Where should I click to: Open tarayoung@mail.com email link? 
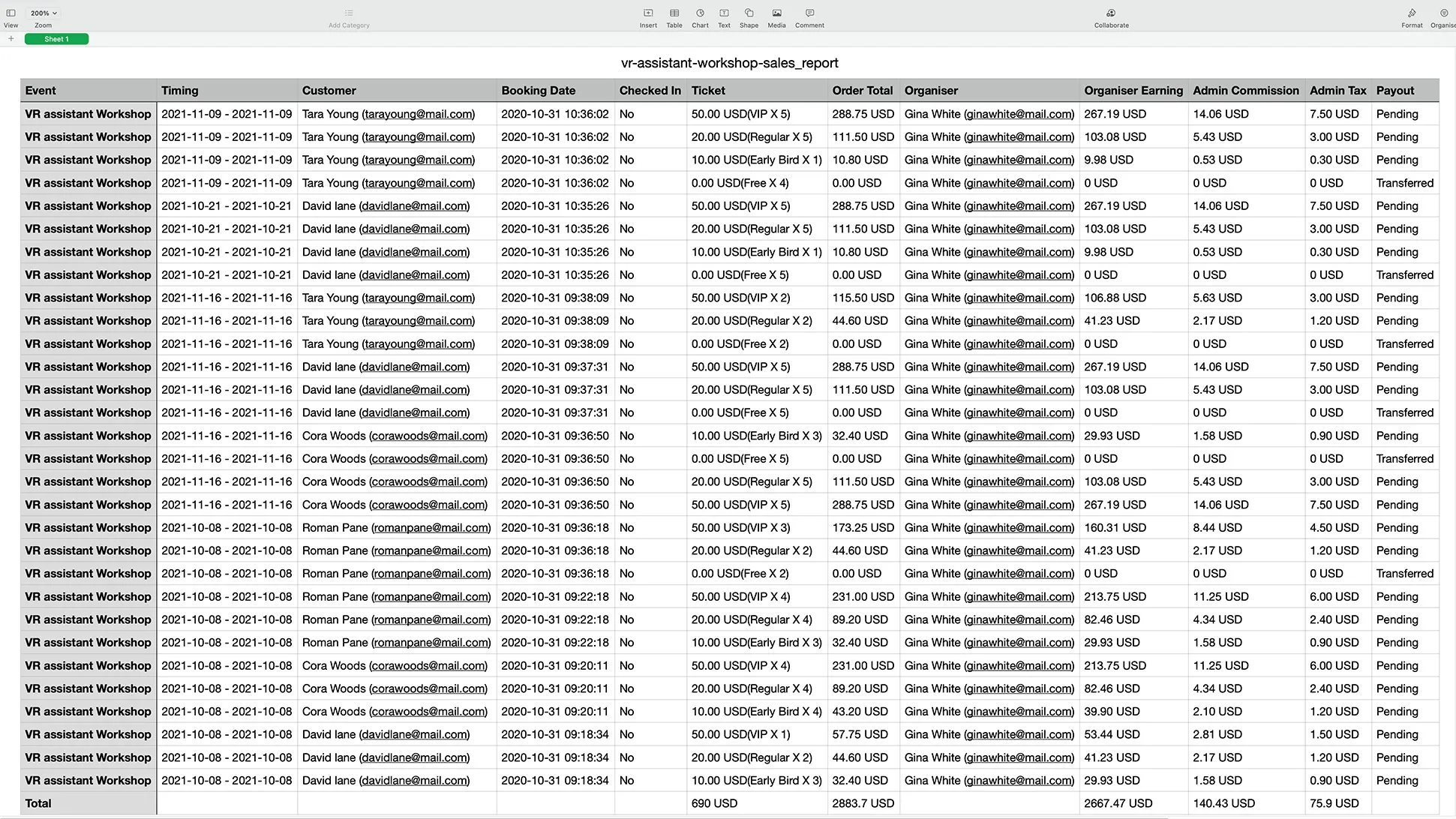click(418, 114)
